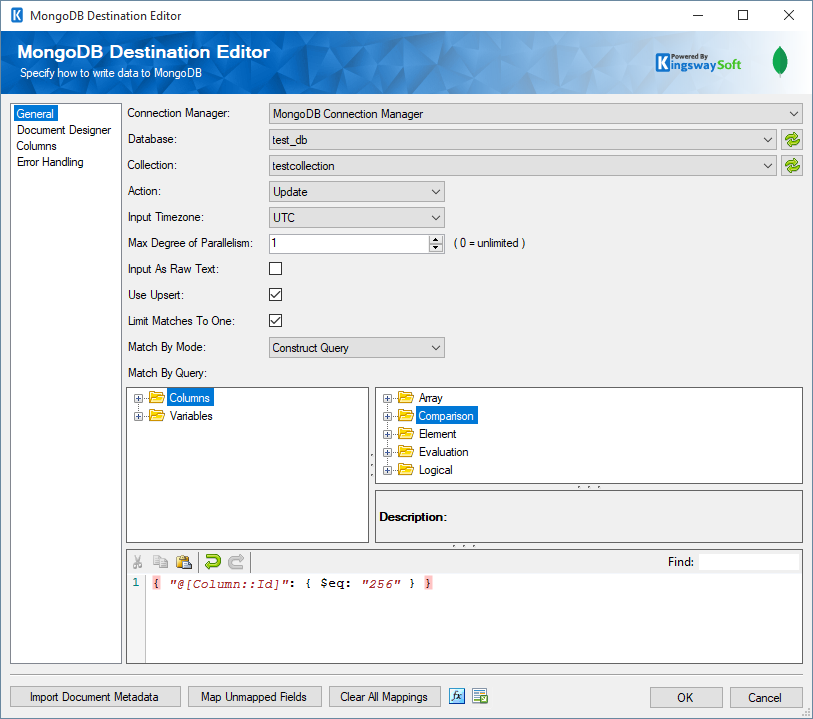Click the green Undo arrow icon

[213, 562]
